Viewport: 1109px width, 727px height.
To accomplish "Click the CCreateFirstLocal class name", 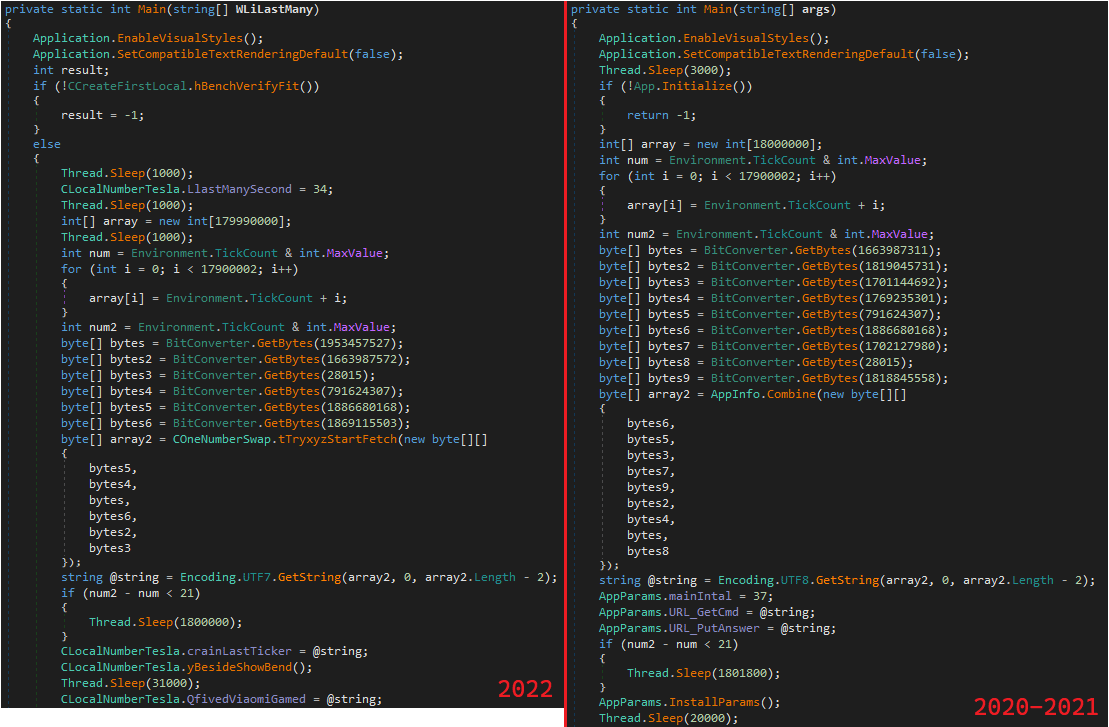I will (127, 86).
